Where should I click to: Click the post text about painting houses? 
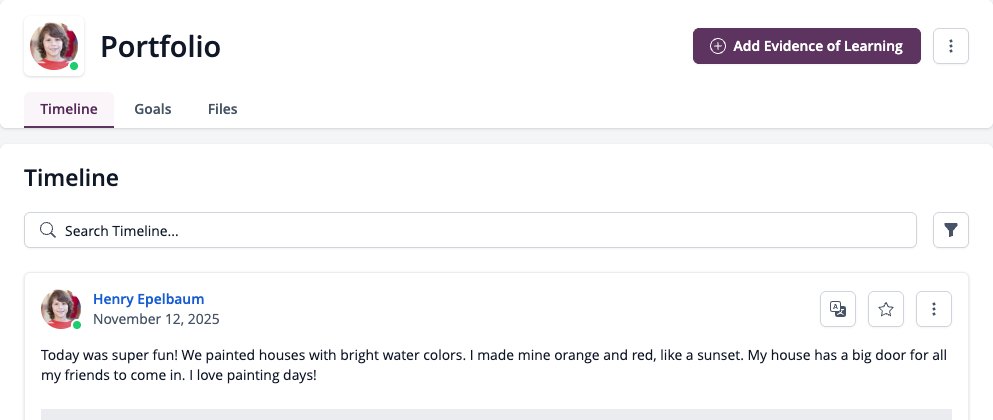(x=494, y=366)
